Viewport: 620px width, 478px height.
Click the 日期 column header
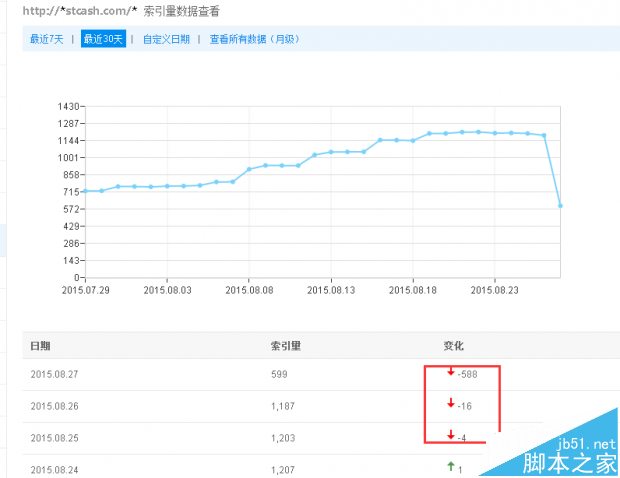pos(41,346)
